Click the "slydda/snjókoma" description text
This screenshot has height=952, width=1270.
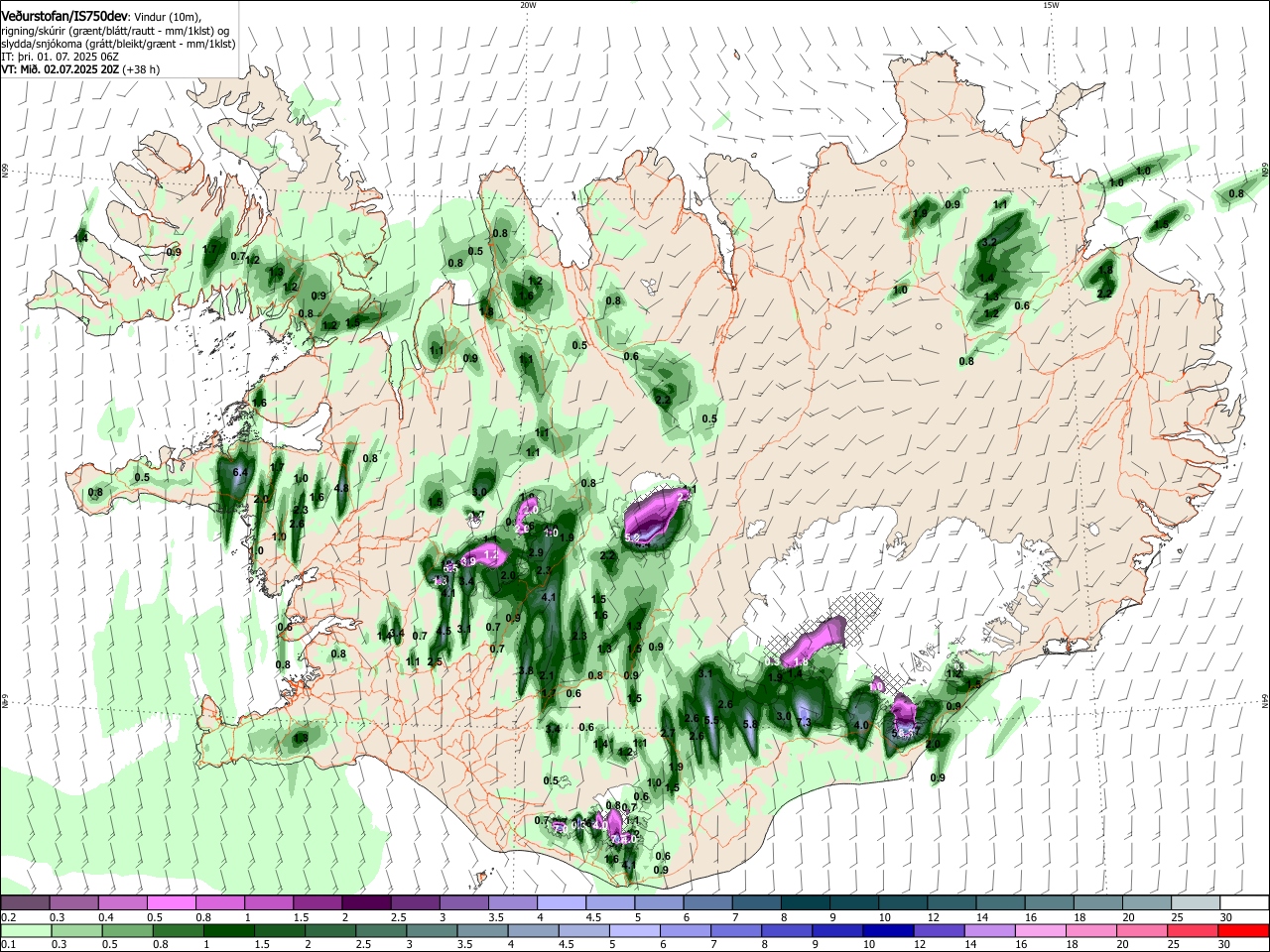(42, 44)
